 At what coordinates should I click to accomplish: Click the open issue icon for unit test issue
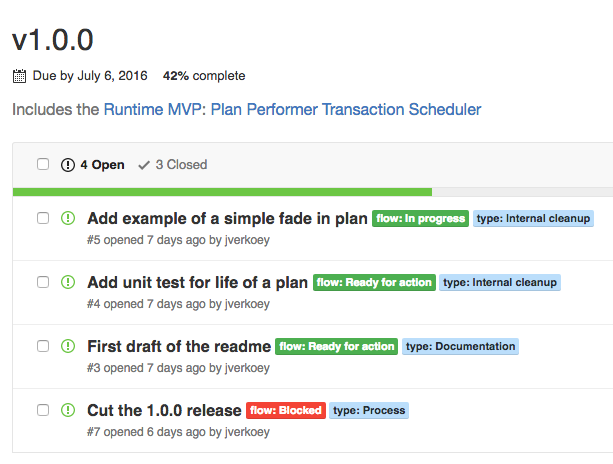coord(68,282)
